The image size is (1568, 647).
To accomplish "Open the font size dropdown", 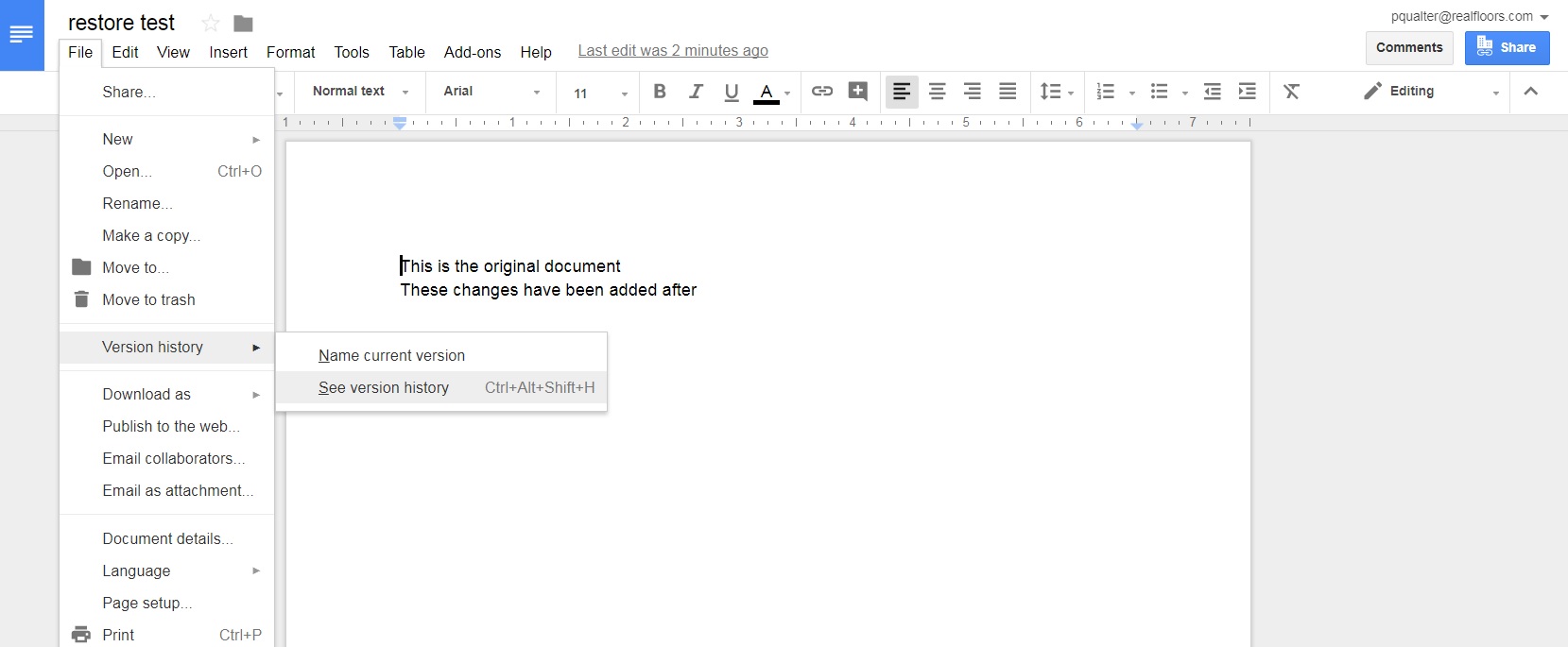I will click(600, 93).
